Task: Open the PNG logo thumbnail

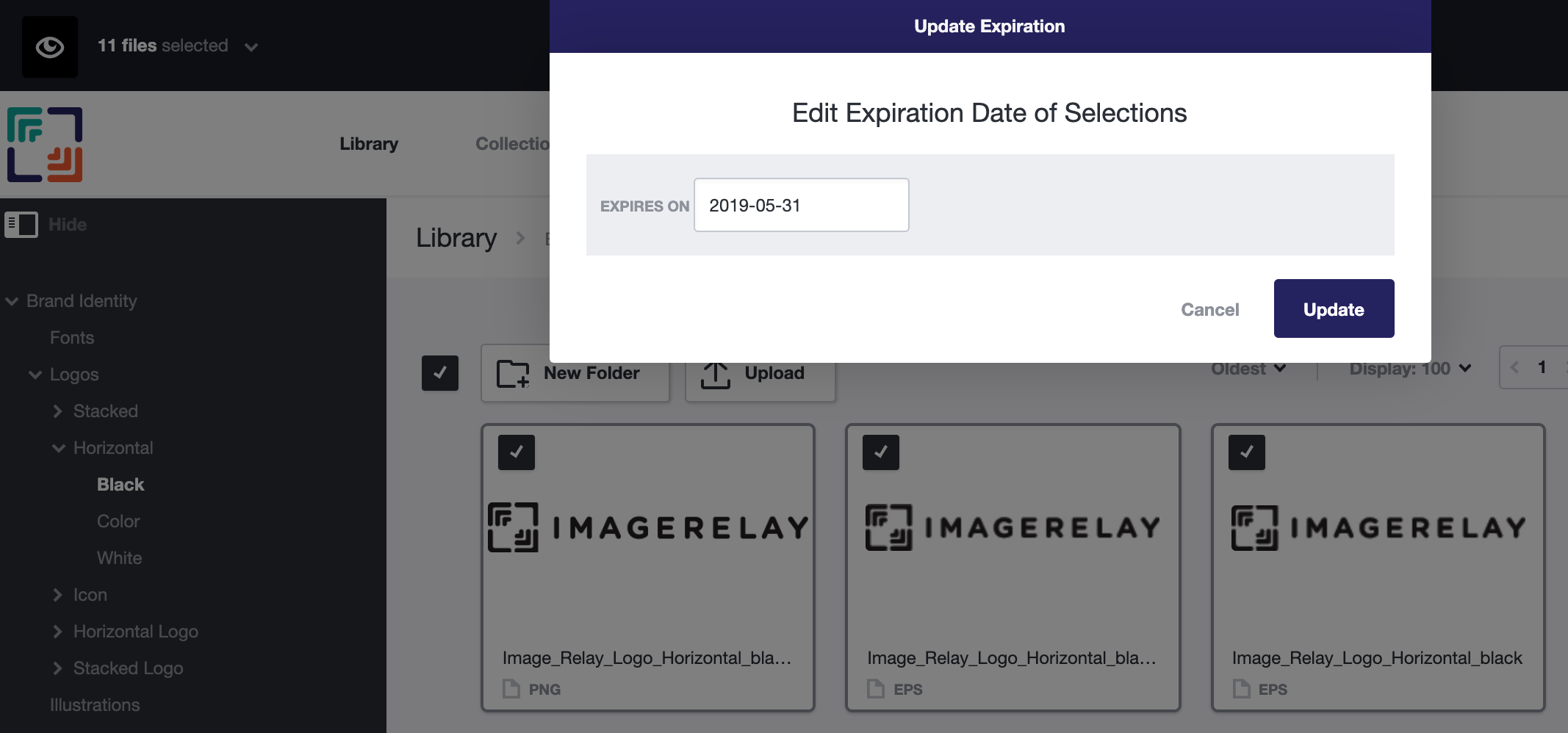Action: click(x=648, y=527)
